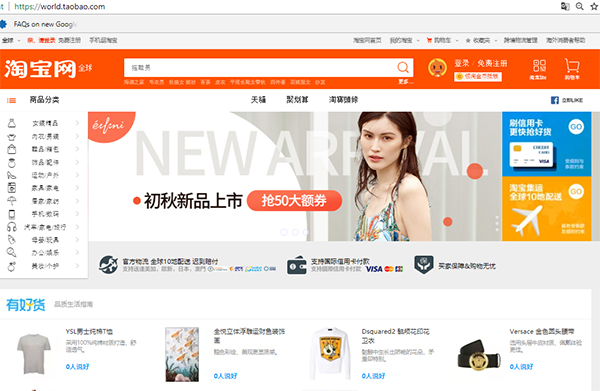The height and width of the screenshot is (391, 600).
Task: Select the first banner carousel dot
Action: (x=284, y=232)
